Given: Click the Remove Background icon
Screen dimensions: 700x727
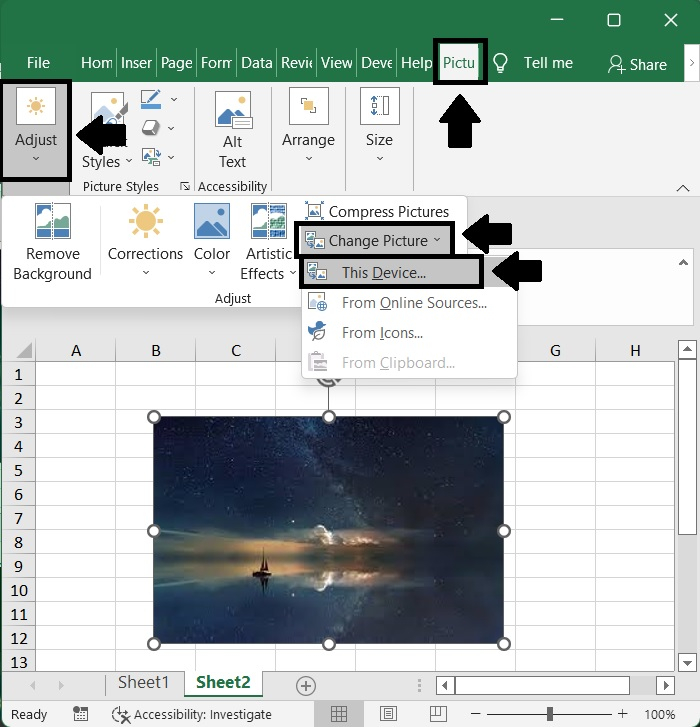Looking at the screenshot, I should tap(53, 221).
